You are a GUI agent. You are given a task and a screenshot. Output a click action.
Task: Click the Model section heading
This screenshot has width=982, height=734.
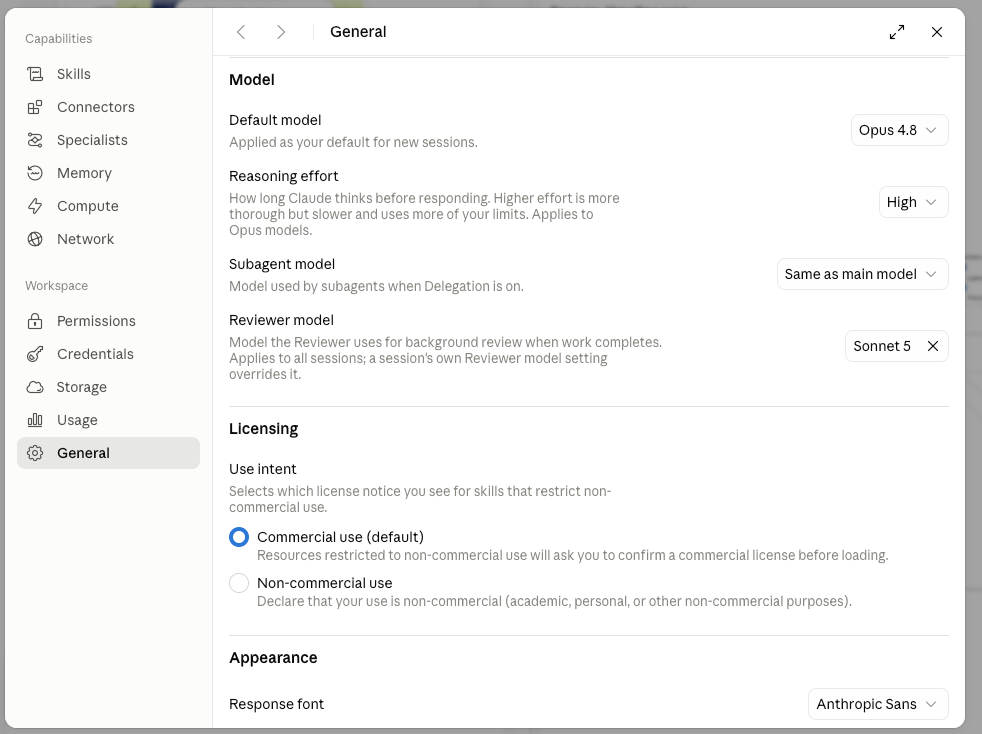(252, 80)
